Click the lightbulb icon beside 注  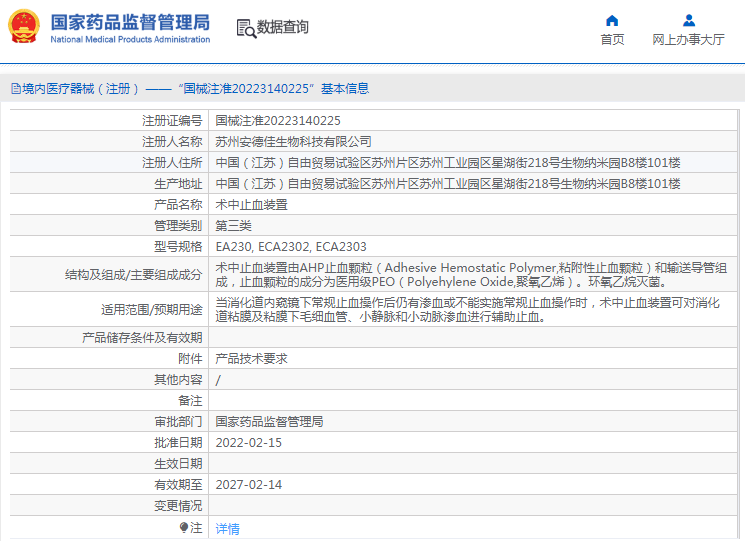point(184,527)
